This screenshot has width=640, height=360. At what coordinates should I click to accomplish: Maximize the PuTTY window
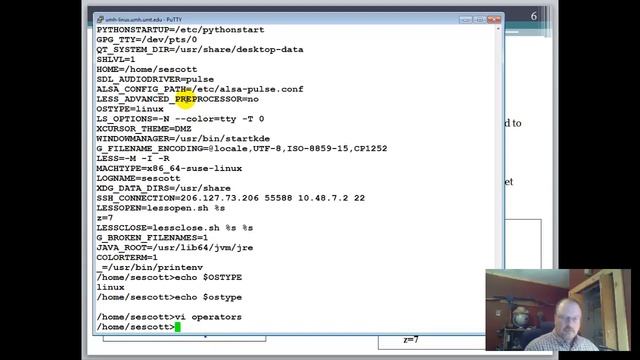pyautogui.click(x=479, y=20)
